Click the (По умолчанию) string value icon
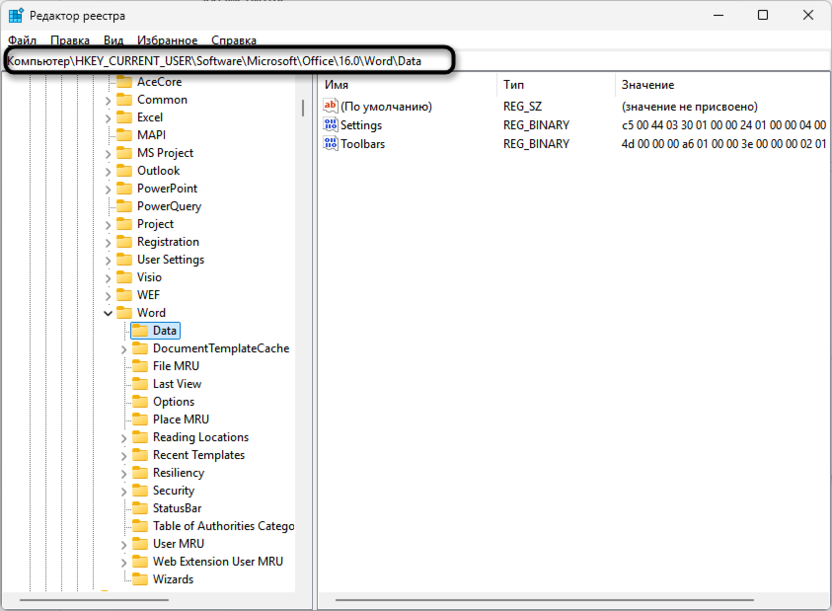 pyautogui.click(x=330, y=106)
